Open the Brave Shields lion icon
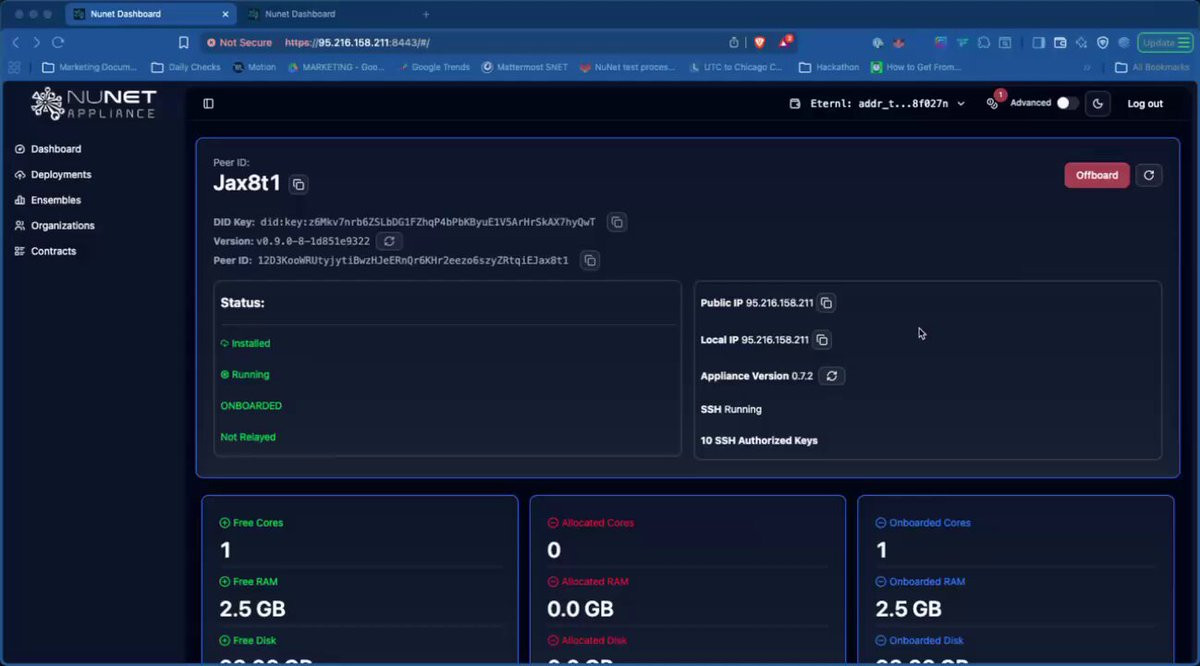Screen dimensions: 1200x666 pyautogui.click(x=760, y=43)
